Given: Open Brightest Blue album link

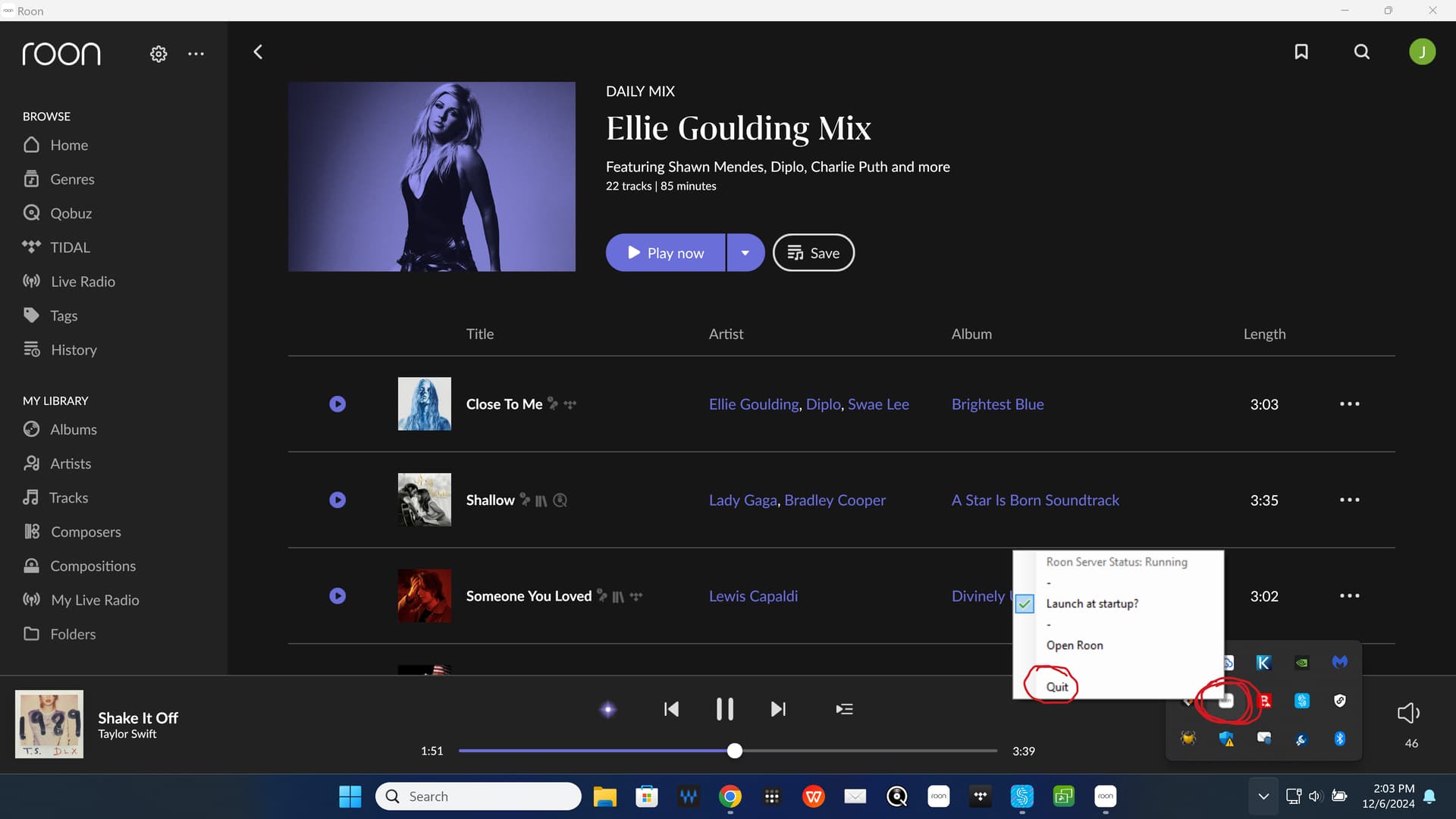Looking at the screenshot, I should (x=997, y=404).
